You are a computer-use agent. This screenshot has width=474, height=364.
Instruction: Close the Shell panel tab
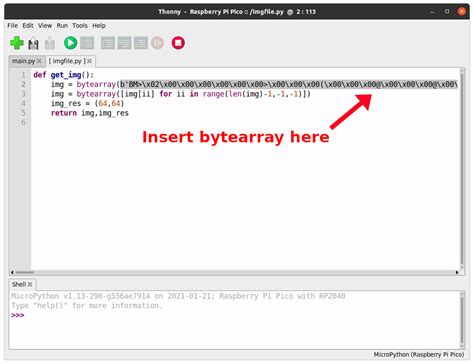(30, 284)
